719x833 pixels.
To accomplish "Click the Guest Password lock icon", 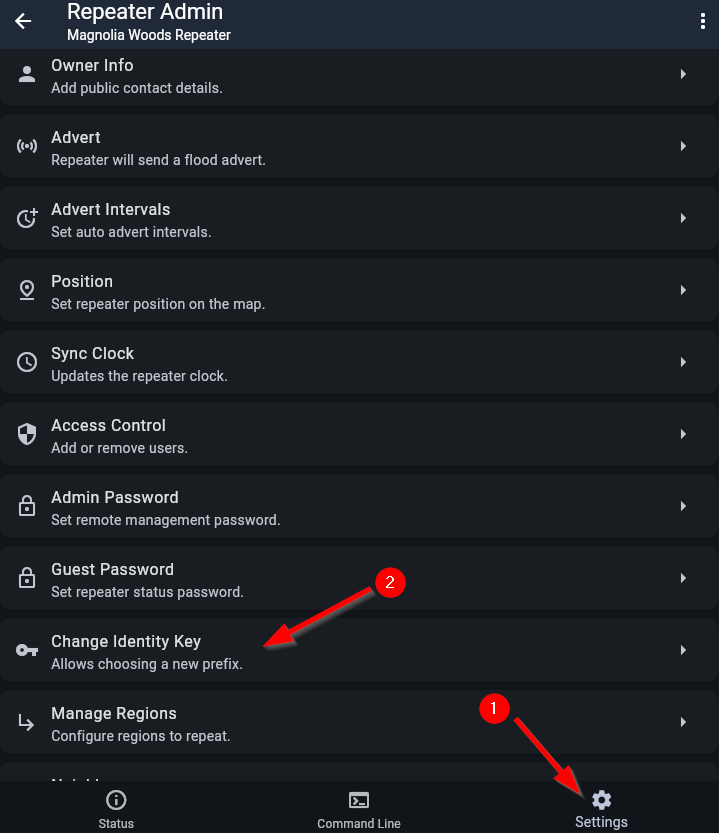I will [27, 577].
